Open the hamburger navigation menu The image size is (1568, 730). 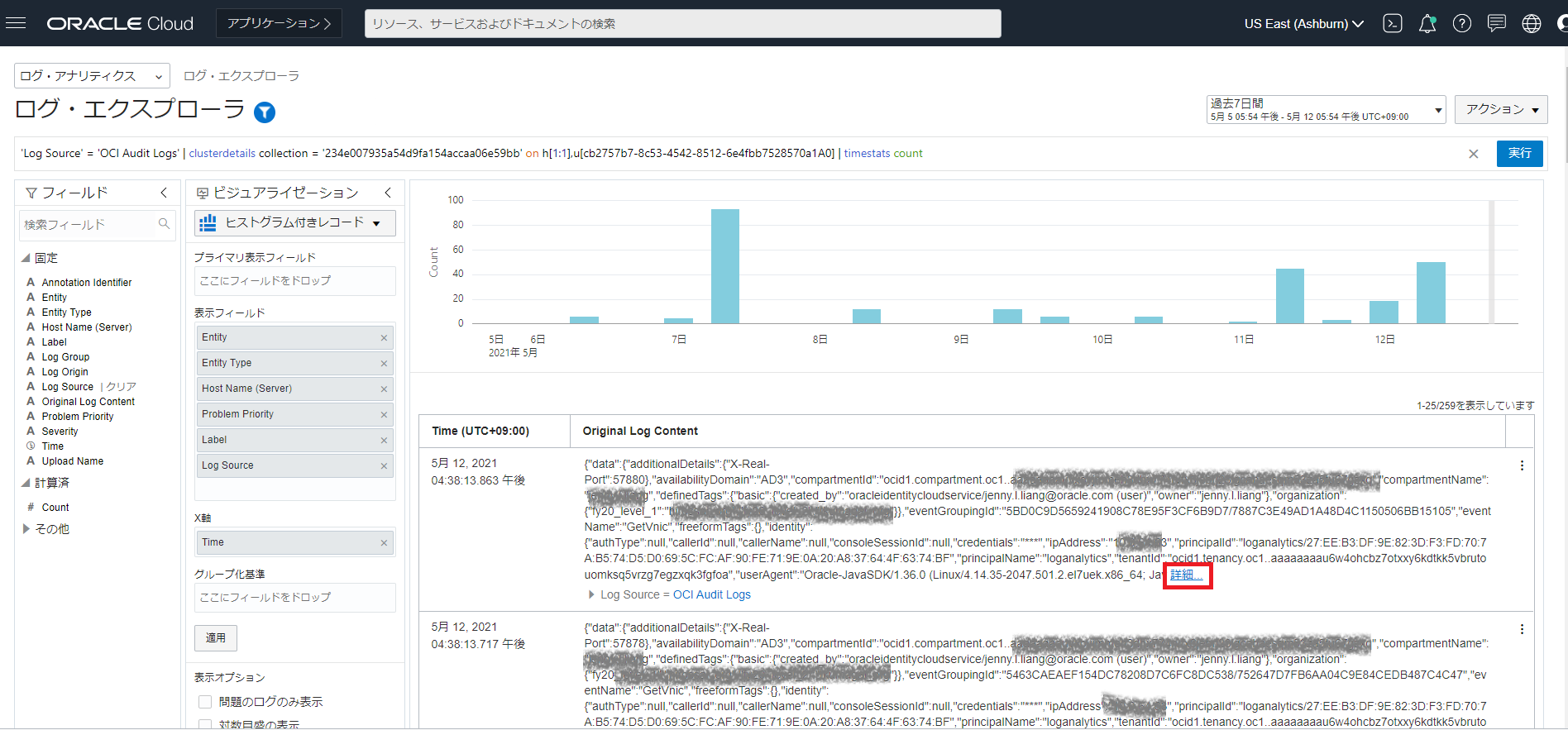pos(16,23)
